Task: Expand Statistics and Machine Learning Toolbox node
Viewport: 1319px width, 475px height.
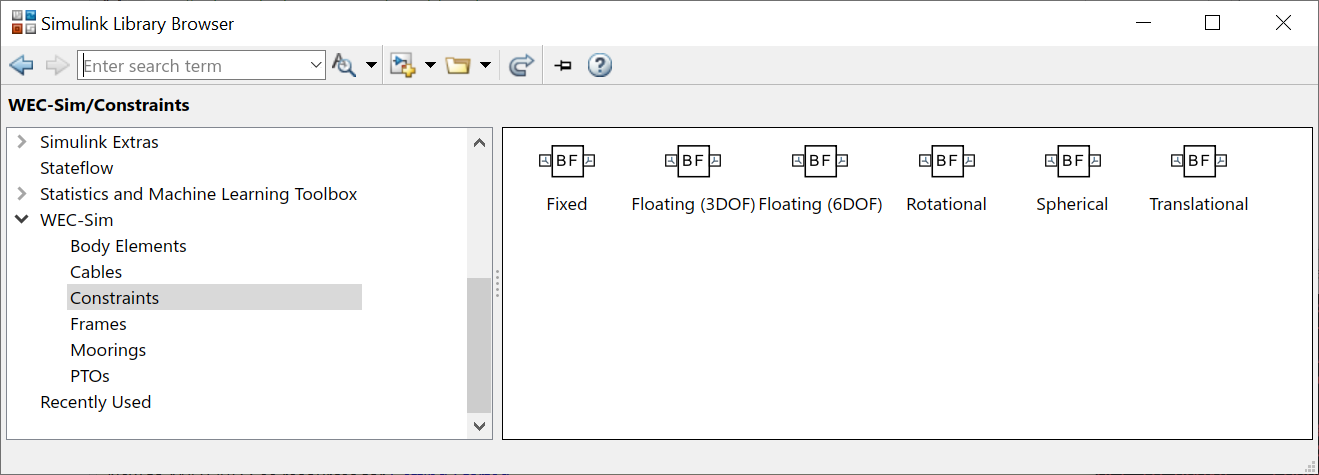Action: (22, 194)
